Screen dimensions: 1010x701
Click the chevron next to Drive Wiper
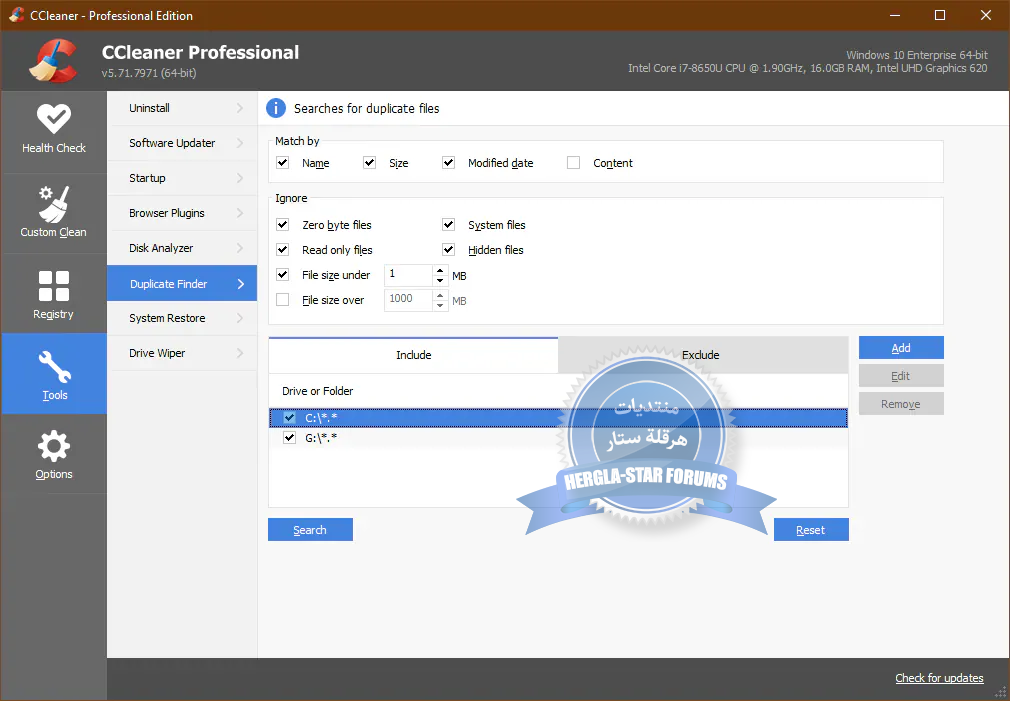pyautogui.click(x=240, y=353)
